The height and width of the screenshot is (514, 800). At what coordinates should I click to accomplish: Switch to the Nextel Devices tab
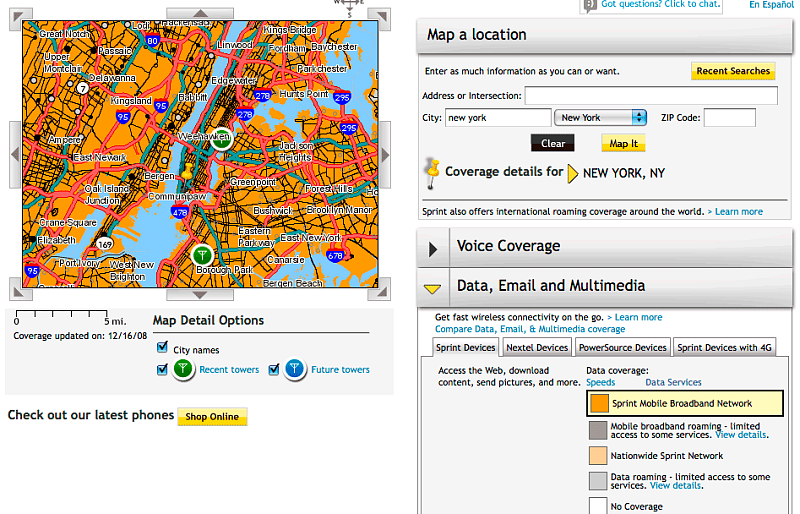click(537, 348)
